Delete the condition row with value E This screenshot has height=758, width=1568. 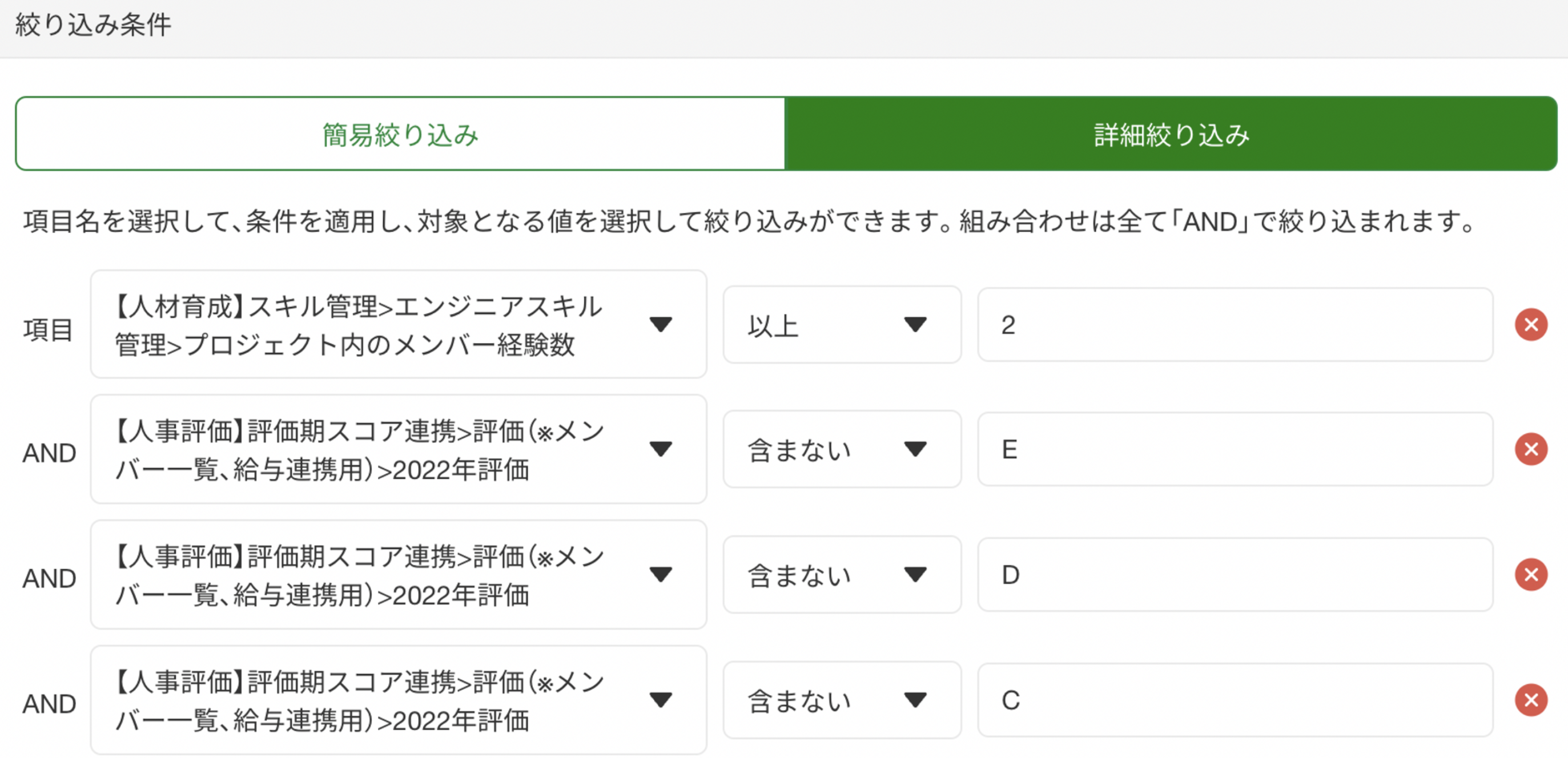pyautogui.click(x=1531, y=450)
